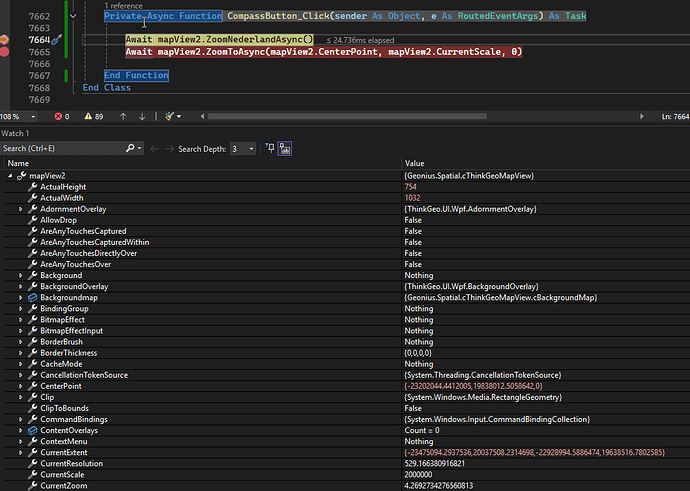Image resolution: width=690 pixels, height=491 pixels.
Task: Select the ActualHeight row
Action: click(x=347, y=187)
